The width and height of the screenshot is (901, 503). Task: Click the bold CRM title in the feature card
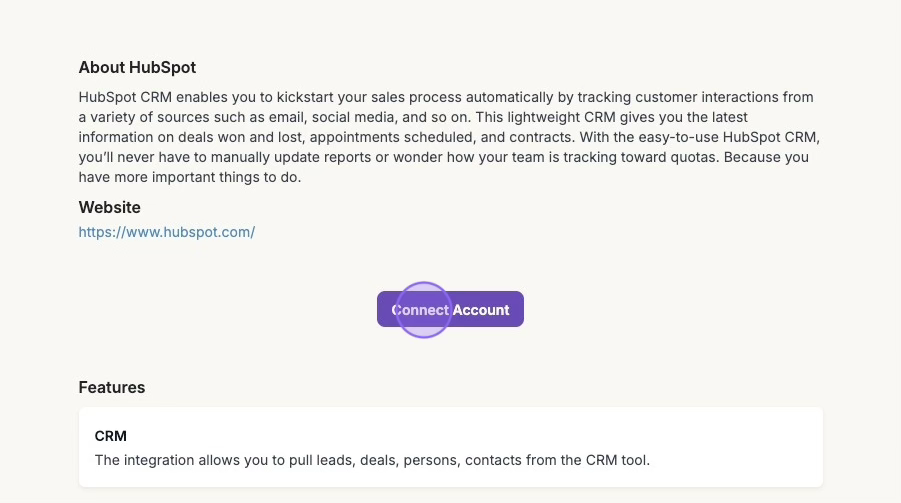tap(110, 436)
